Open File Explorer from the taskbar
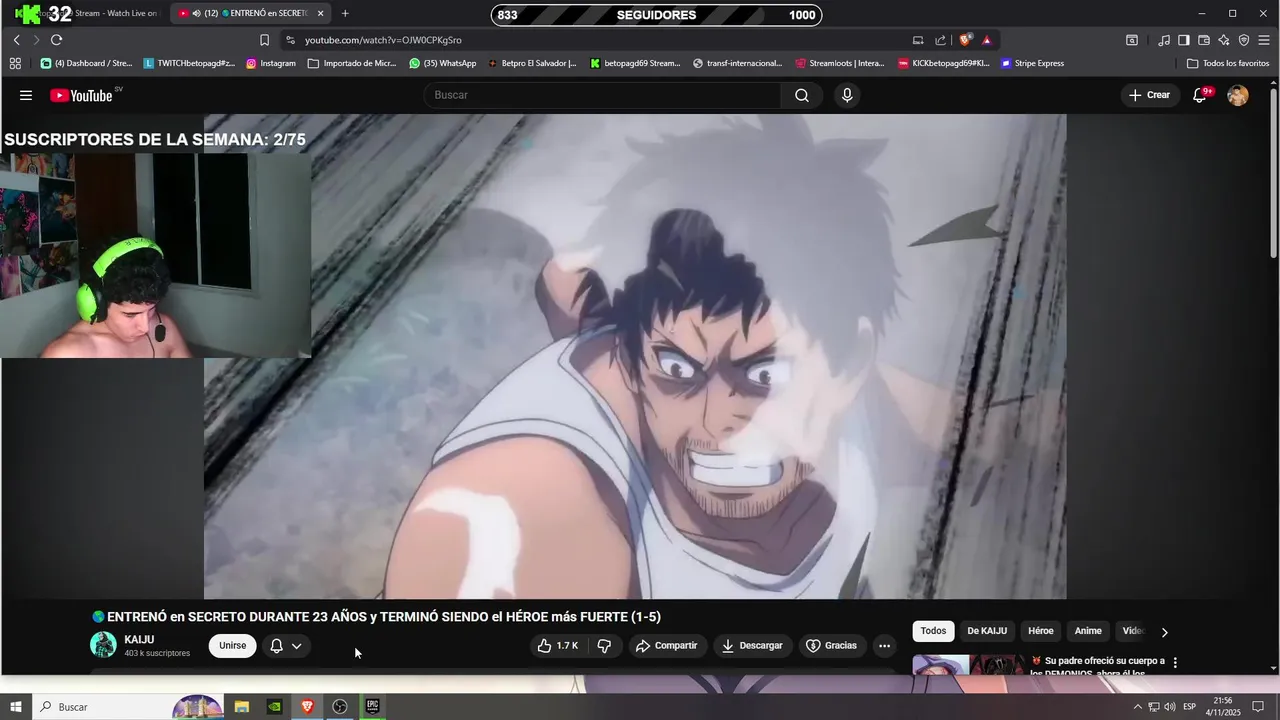 tap(242, 707)
